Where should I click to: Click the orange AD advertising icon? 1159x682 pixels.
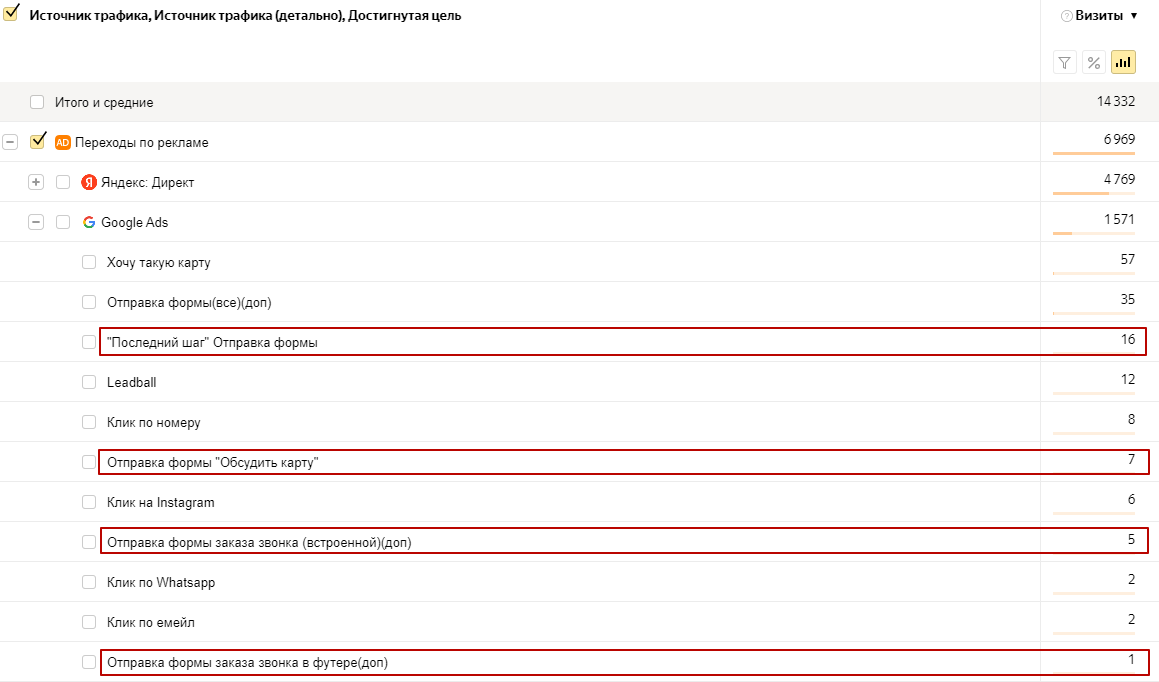63,143
